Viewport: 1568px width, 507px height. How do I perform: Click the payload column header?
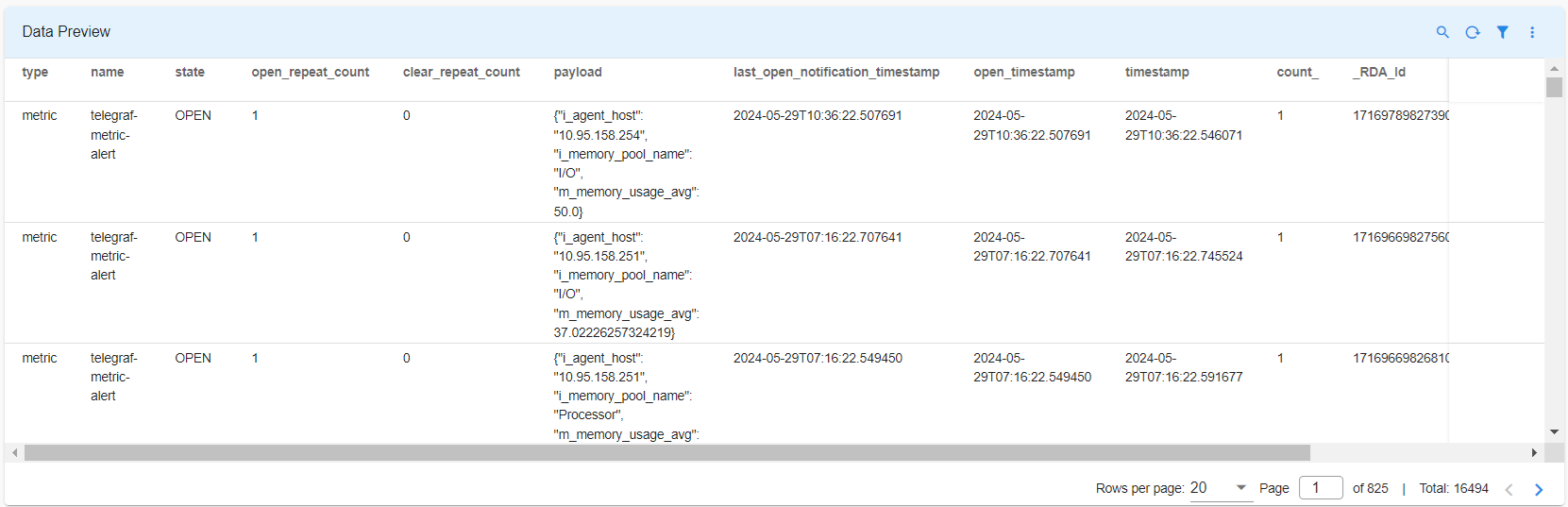point(578,72)
